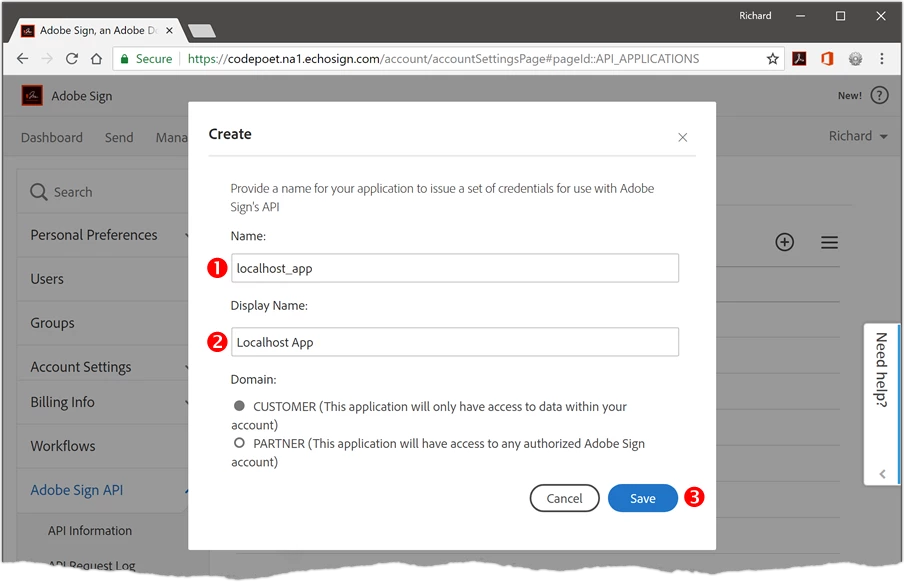Open Adobe Sign API in sidebar
Image resolution: width=904 pixels, height=582 pixels.
(103, 490)
